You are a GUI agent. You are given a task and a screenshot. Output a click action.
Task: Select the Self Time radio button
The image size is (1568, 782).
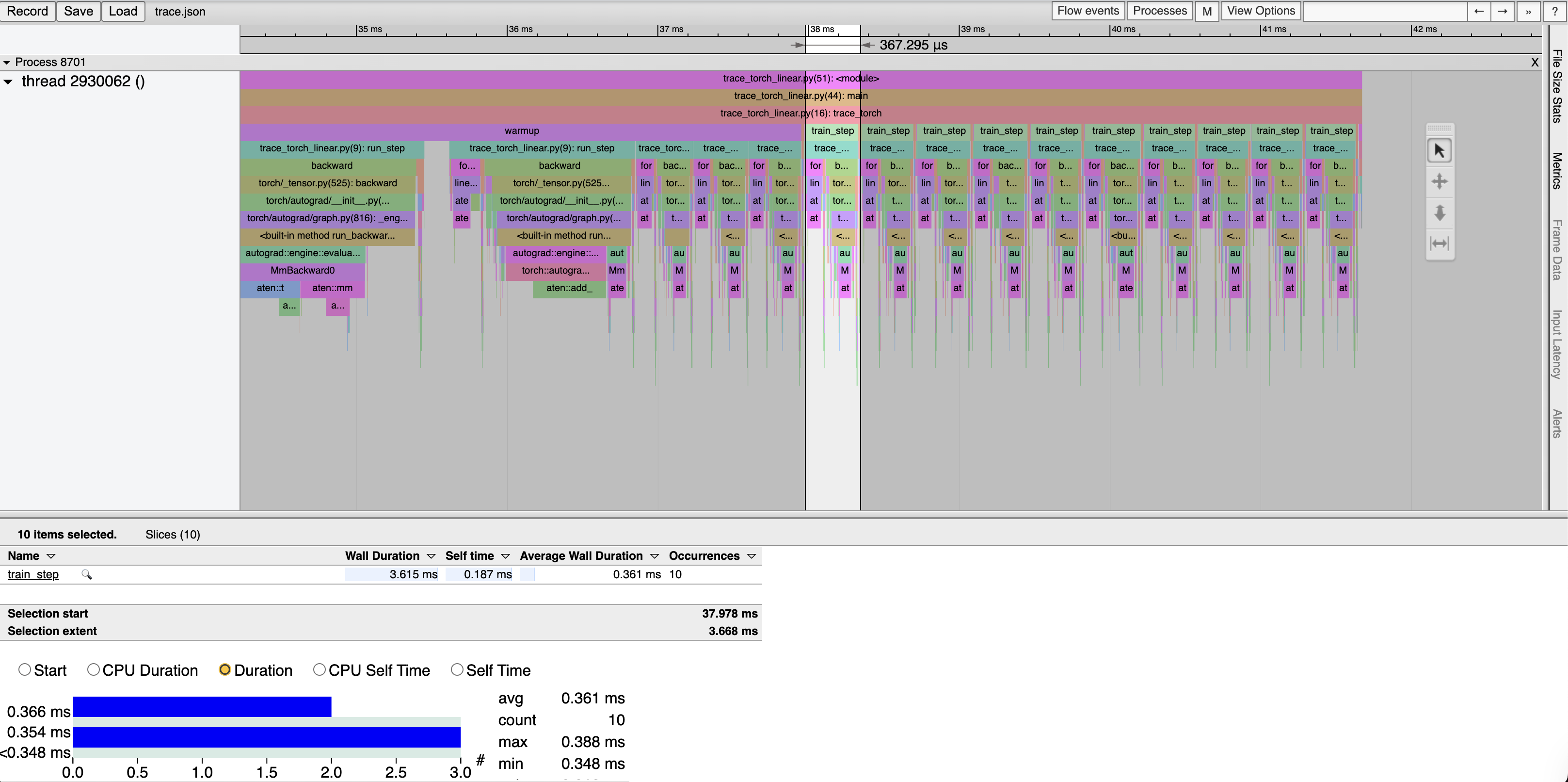click(x=457, y=669)
